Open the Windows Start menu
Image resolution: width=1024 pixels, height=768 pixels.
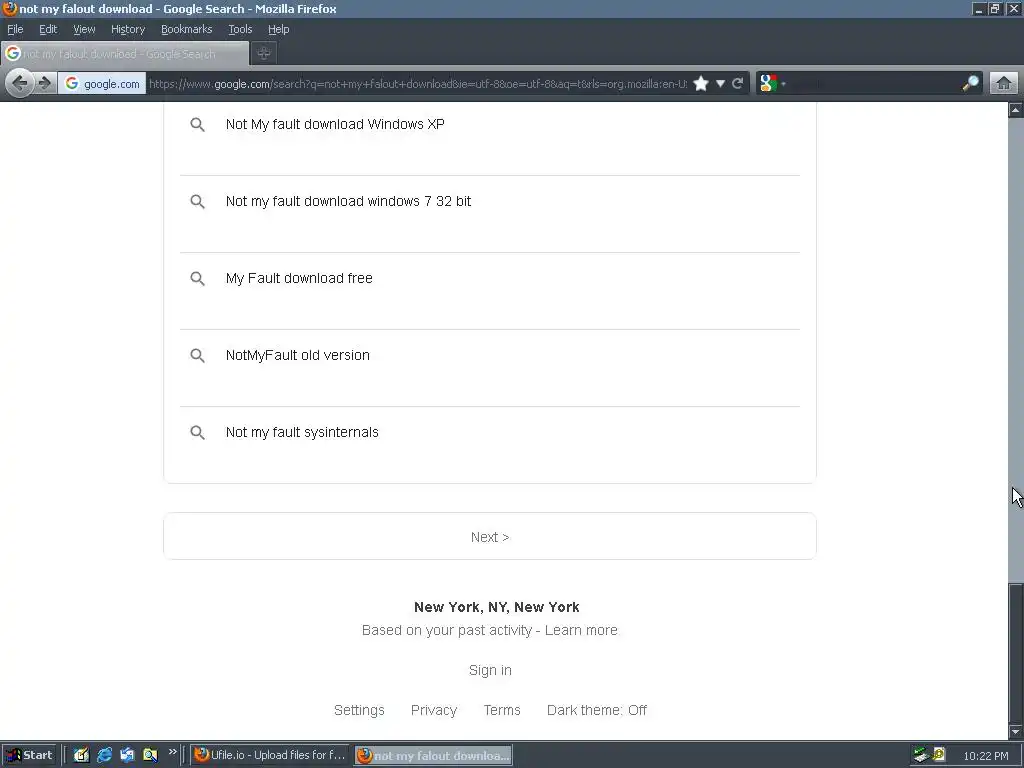point(30,755)
